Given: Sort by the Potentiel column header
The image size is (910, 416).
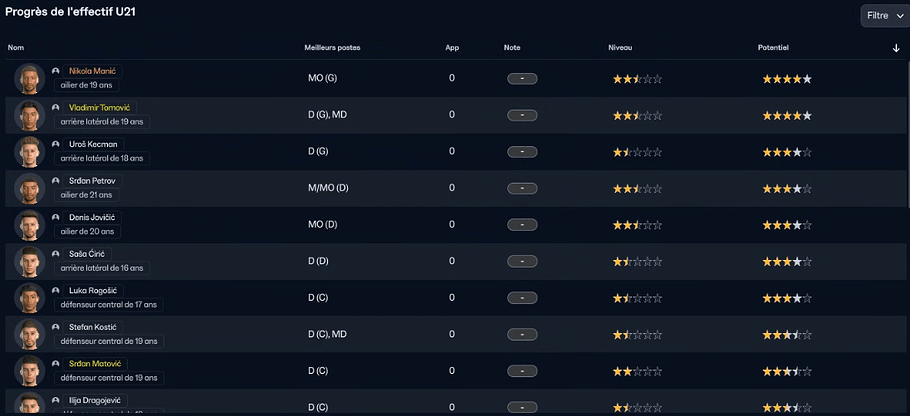Looking at the screenshot, I should (773, 48).
